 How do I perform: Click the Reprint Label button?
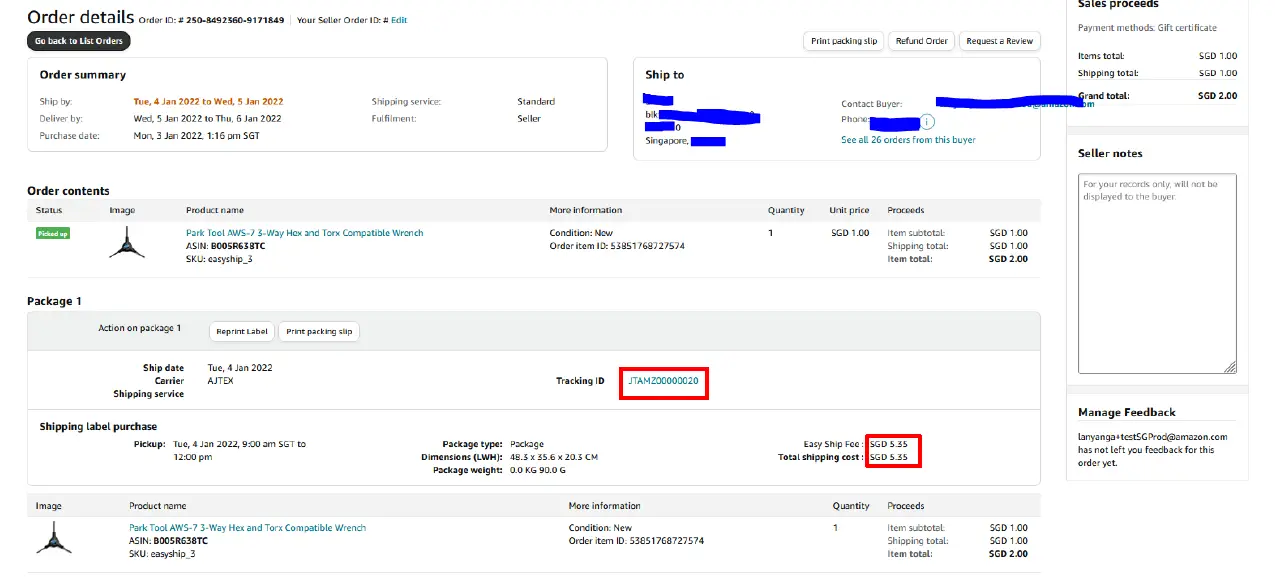(242, 332)
